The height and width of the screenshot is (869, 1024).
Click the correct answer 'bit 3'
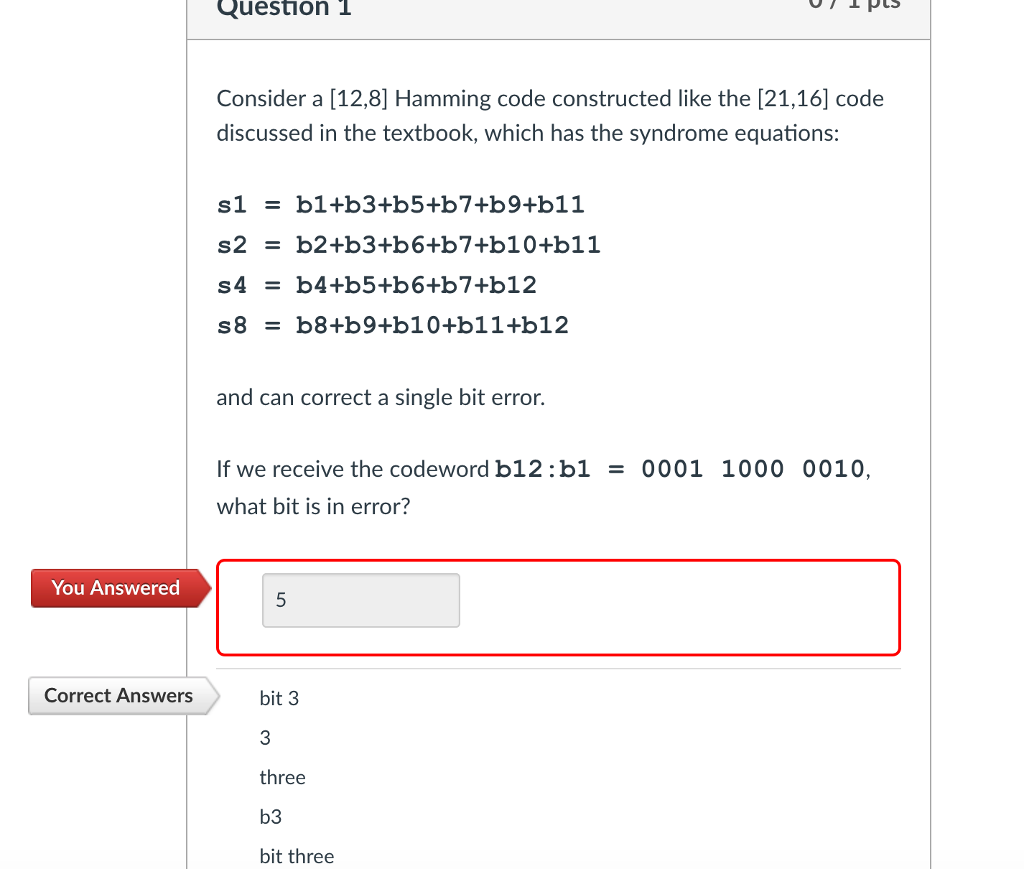pos(279,699)
